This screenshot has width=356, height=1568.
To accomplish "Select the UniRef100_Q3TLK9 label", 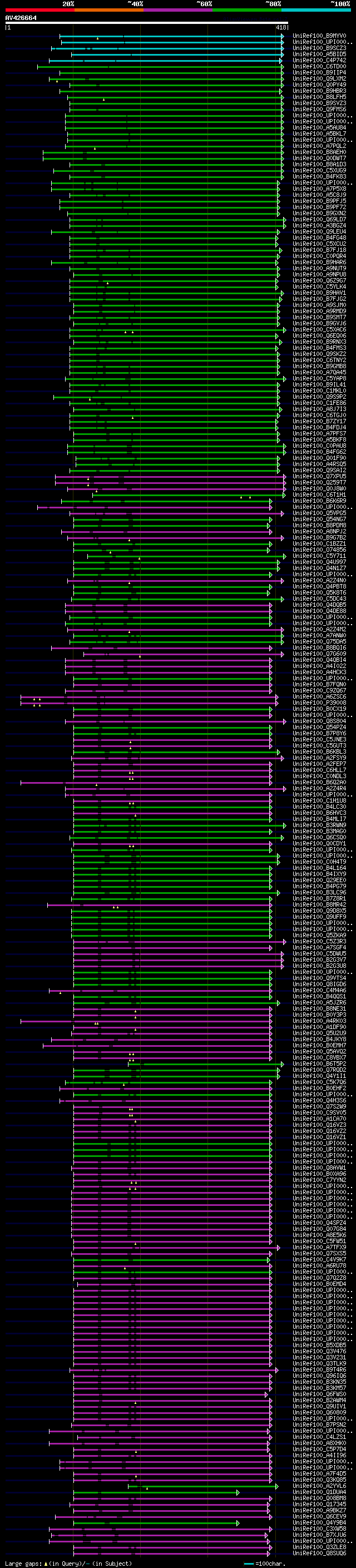I will click(319, 1364).
